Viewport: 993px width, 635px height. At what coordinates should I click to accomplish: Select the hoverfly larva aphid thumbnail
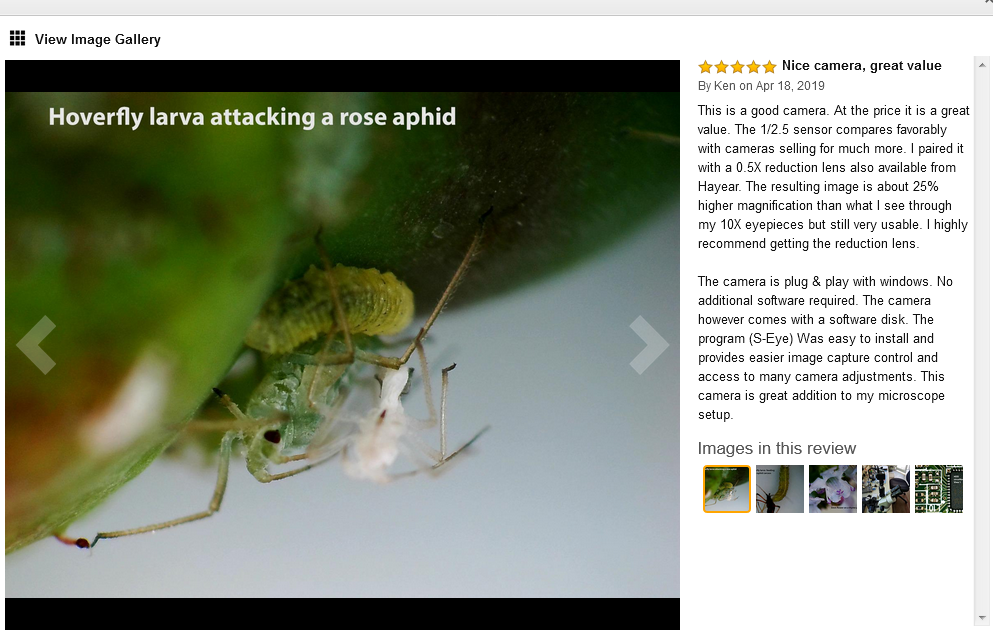point(726,489)
